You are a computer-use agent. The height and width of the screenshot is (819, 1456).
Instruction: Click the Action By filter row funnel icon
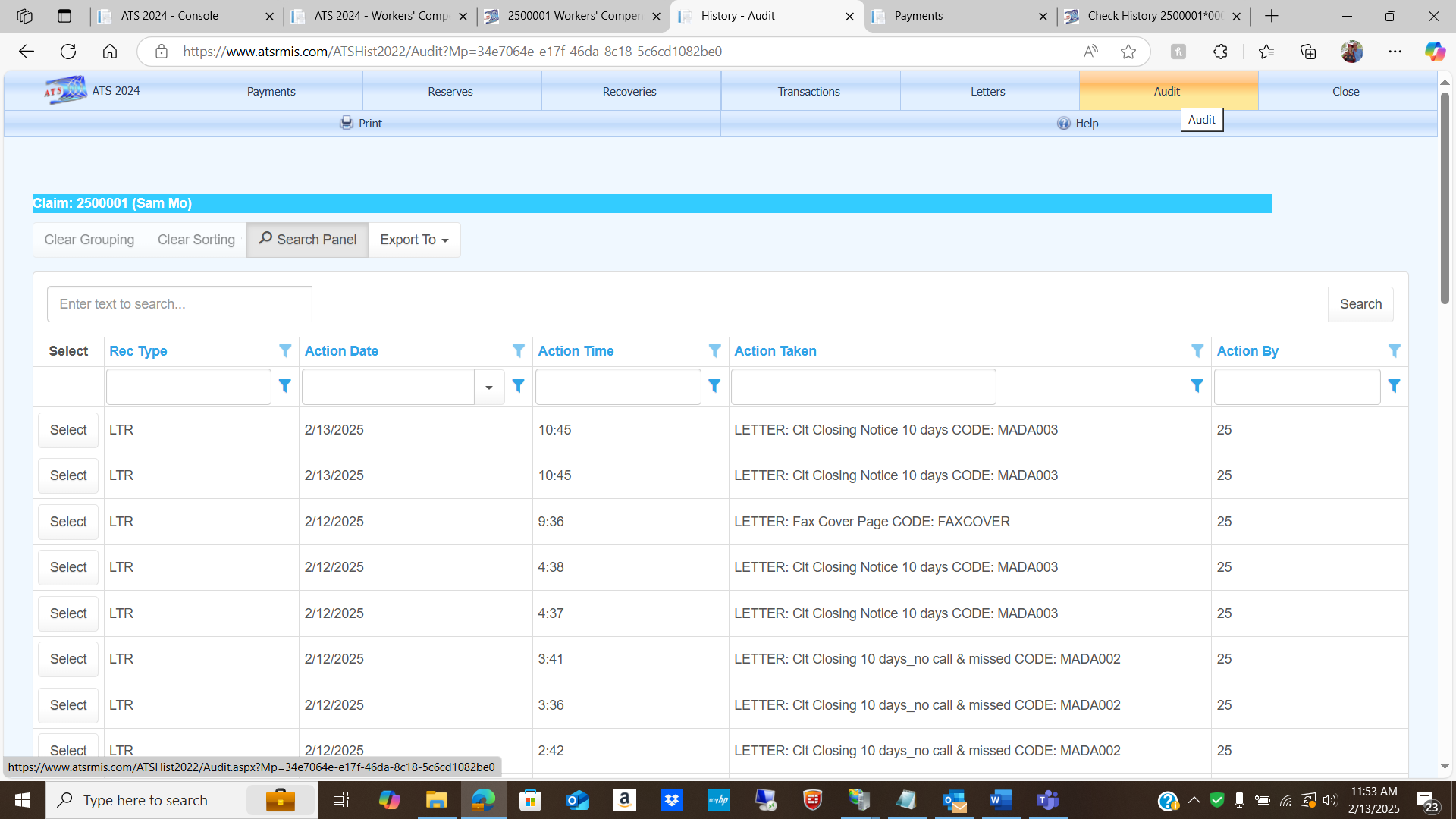point(1394,386)
